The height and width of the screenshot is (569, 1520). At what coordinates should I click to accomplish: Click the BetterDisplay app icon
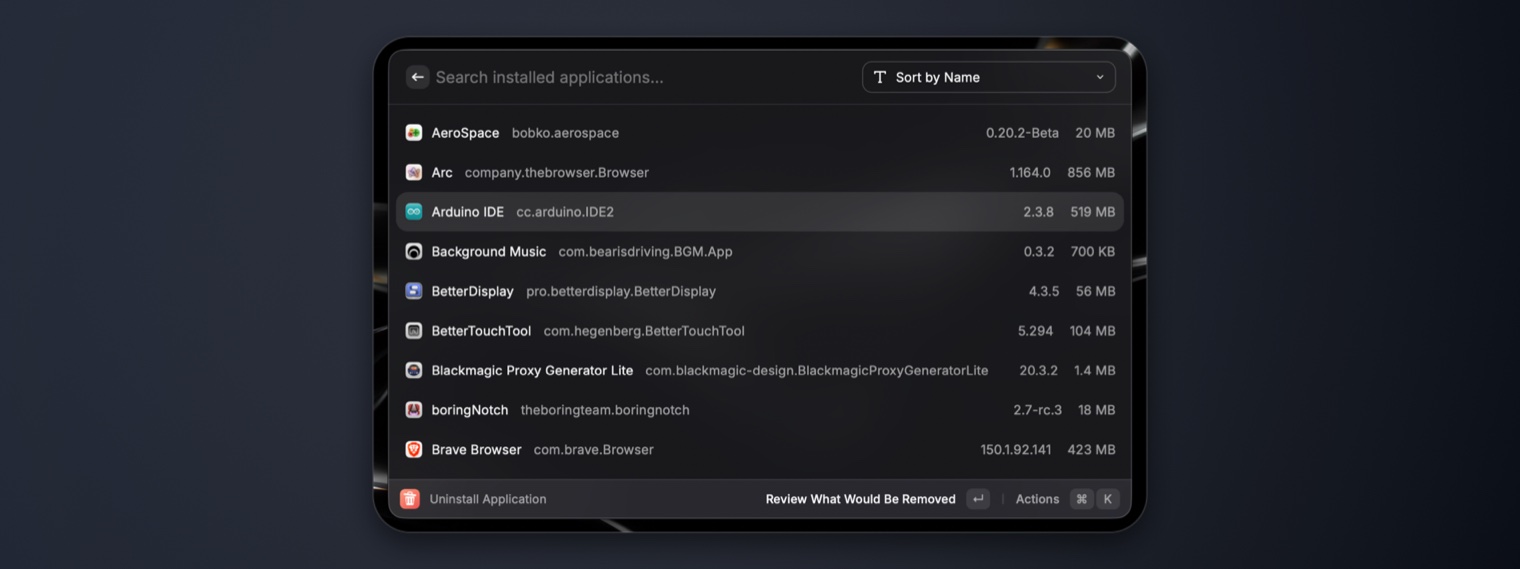413,291
